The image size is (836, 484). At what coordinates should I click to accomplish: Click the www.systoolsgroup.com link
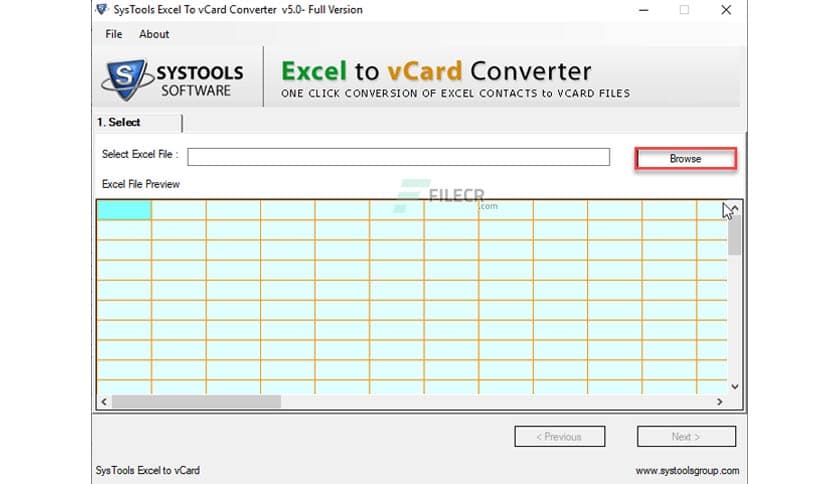click(687, 471)
